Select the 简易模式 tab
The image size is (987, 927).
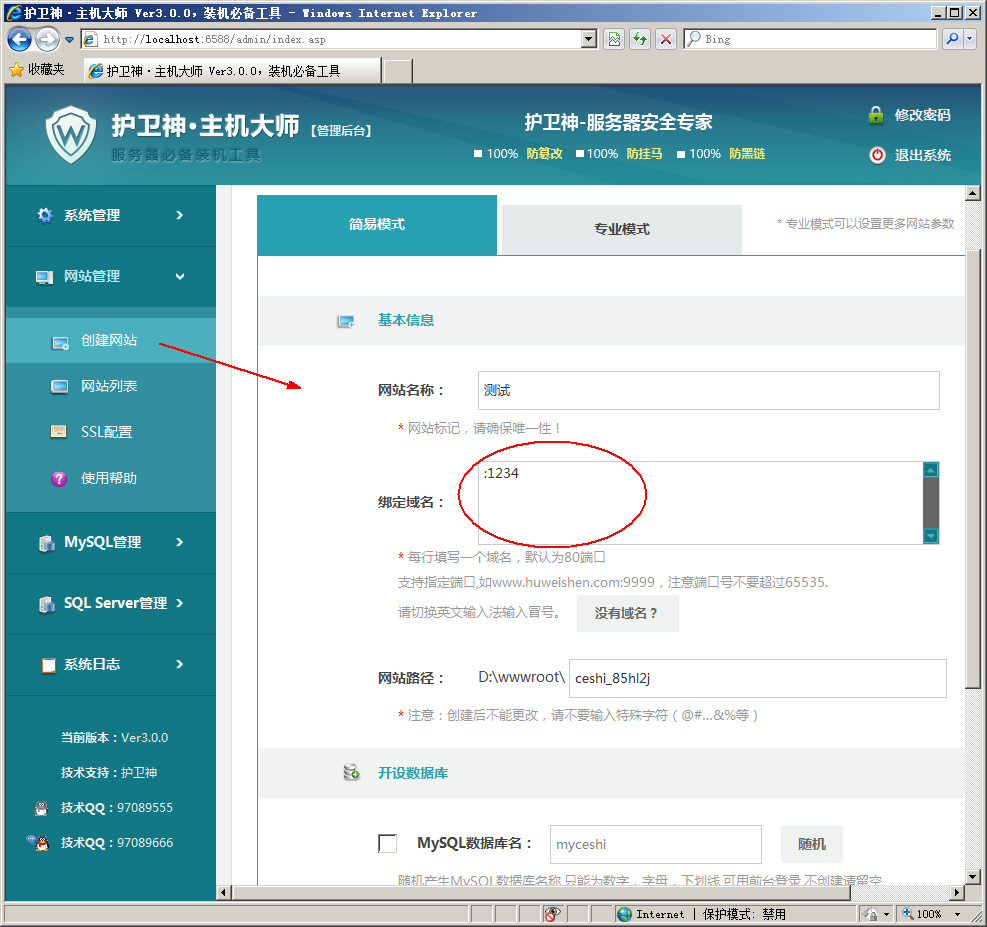377,225
